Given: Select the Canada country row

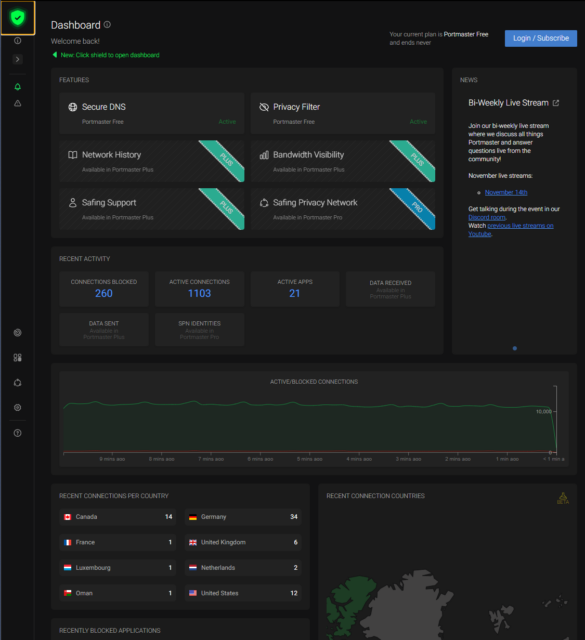Looking at the screenshot, I should click(118, 517).
